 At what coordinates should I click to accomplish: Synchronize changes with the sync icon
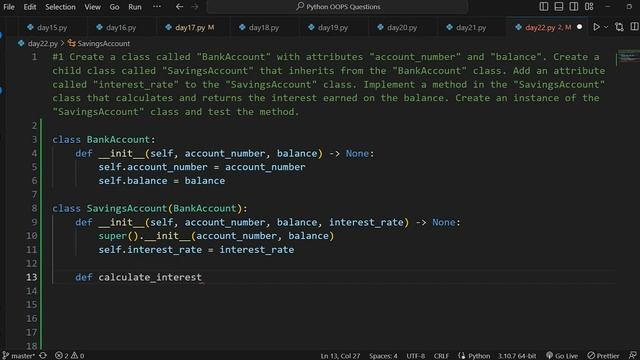point(43,356)
